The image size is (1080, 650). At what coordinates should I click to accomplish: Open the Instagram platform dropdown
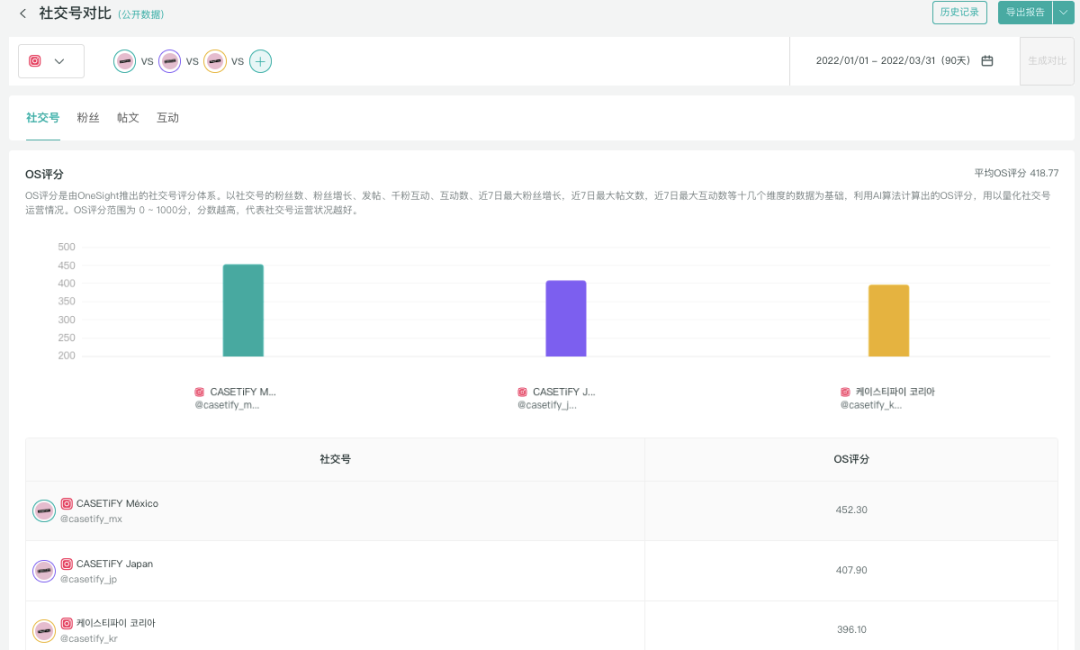pos(51,61)
